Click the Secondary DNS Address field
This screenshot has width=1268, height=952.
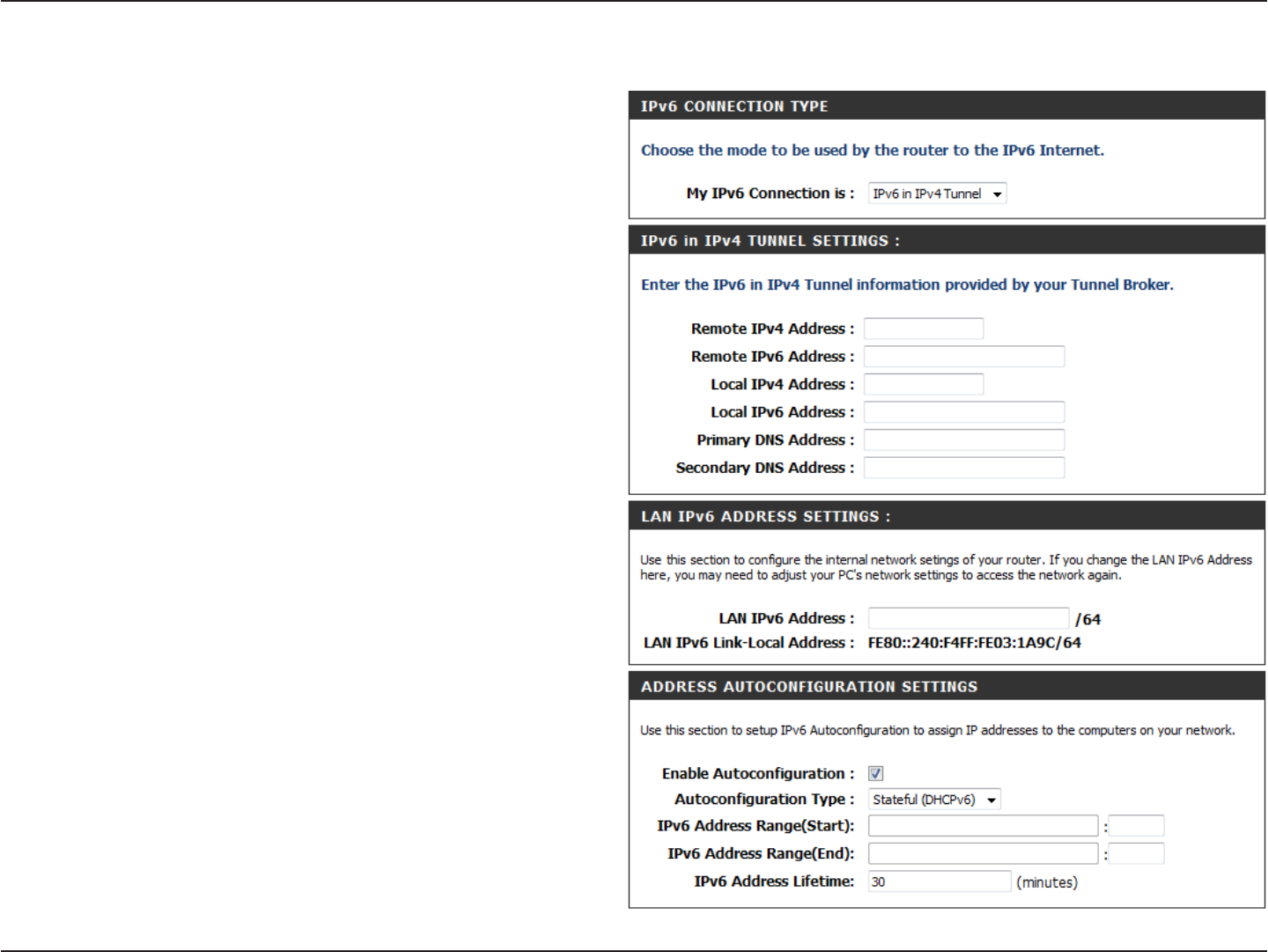[x=964, y=468]
